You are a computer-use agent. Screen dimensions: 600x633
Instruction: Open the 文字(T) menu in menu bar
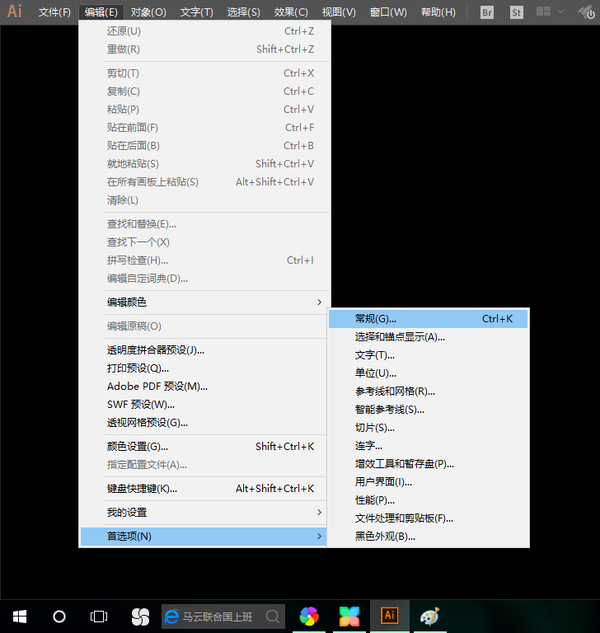(197, 12)
